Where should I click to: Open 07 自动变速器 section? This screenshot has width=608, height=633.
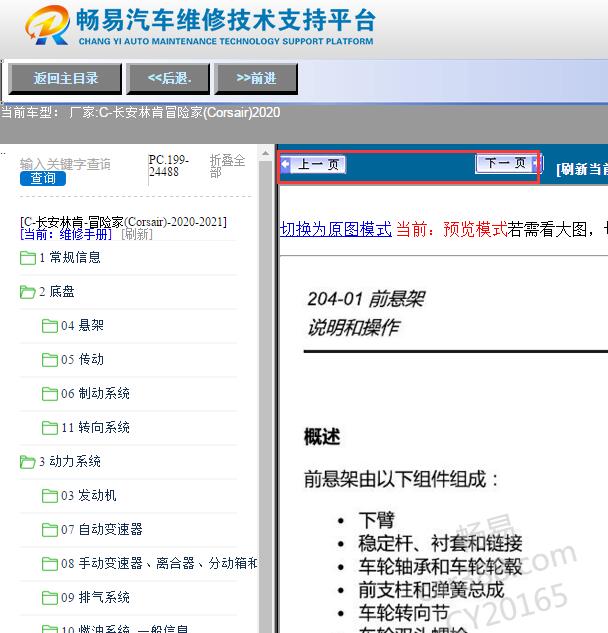[x=102, y=529]
